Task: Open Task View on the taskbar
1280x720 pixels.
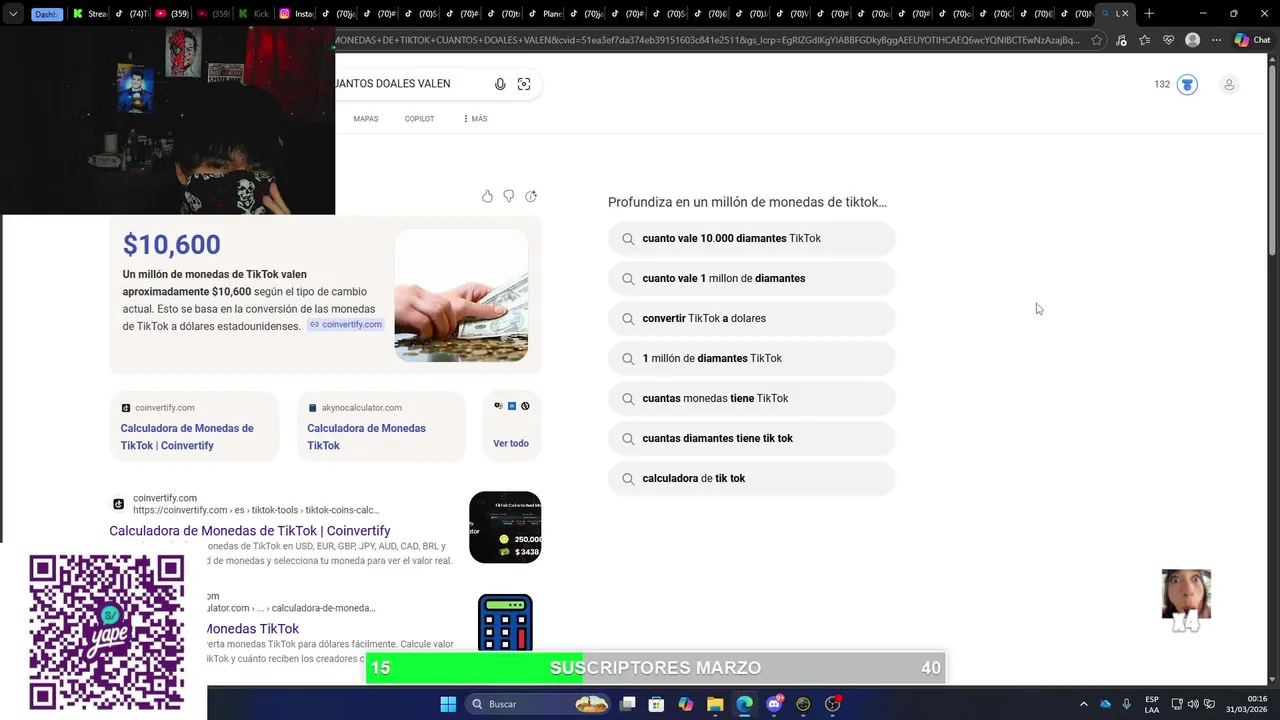Action: pos(628,704)
